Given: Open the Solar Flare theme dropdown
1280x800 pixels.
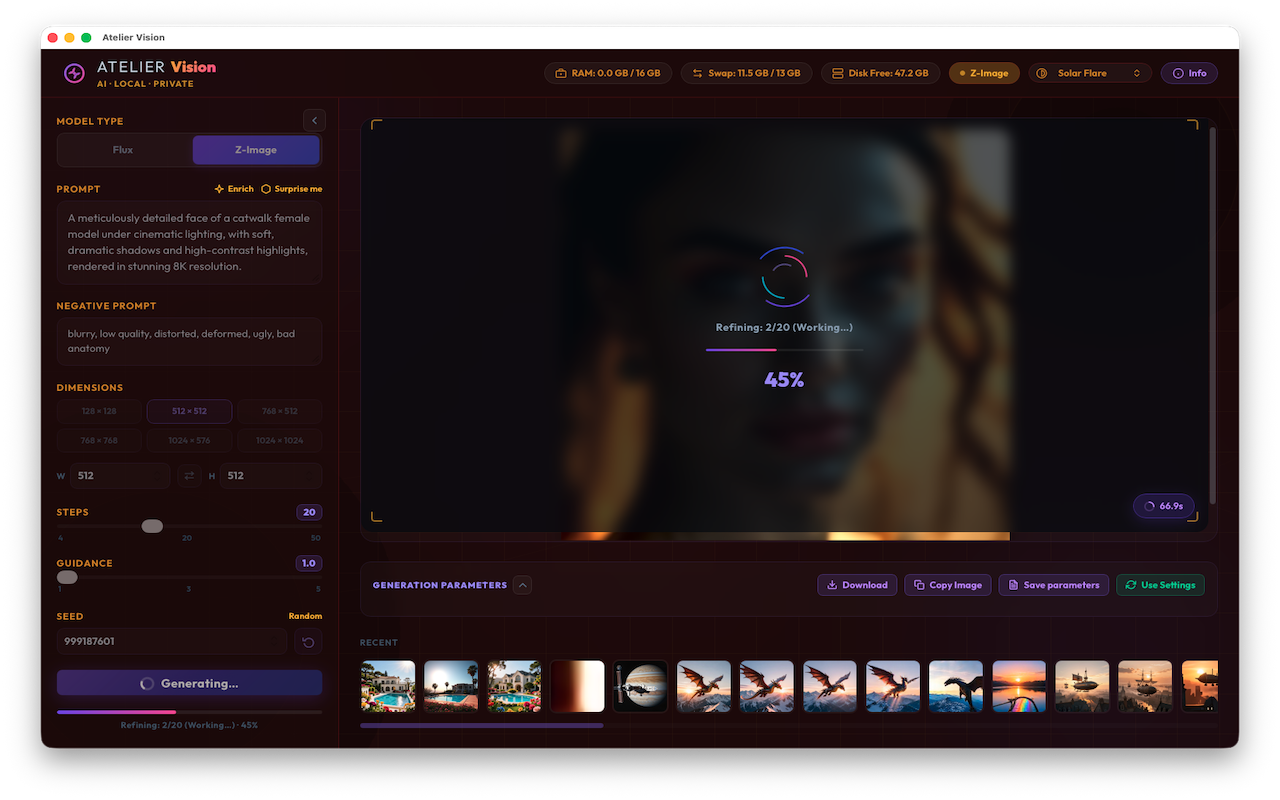Looking at the screenshot, I should coord(1090,73).
